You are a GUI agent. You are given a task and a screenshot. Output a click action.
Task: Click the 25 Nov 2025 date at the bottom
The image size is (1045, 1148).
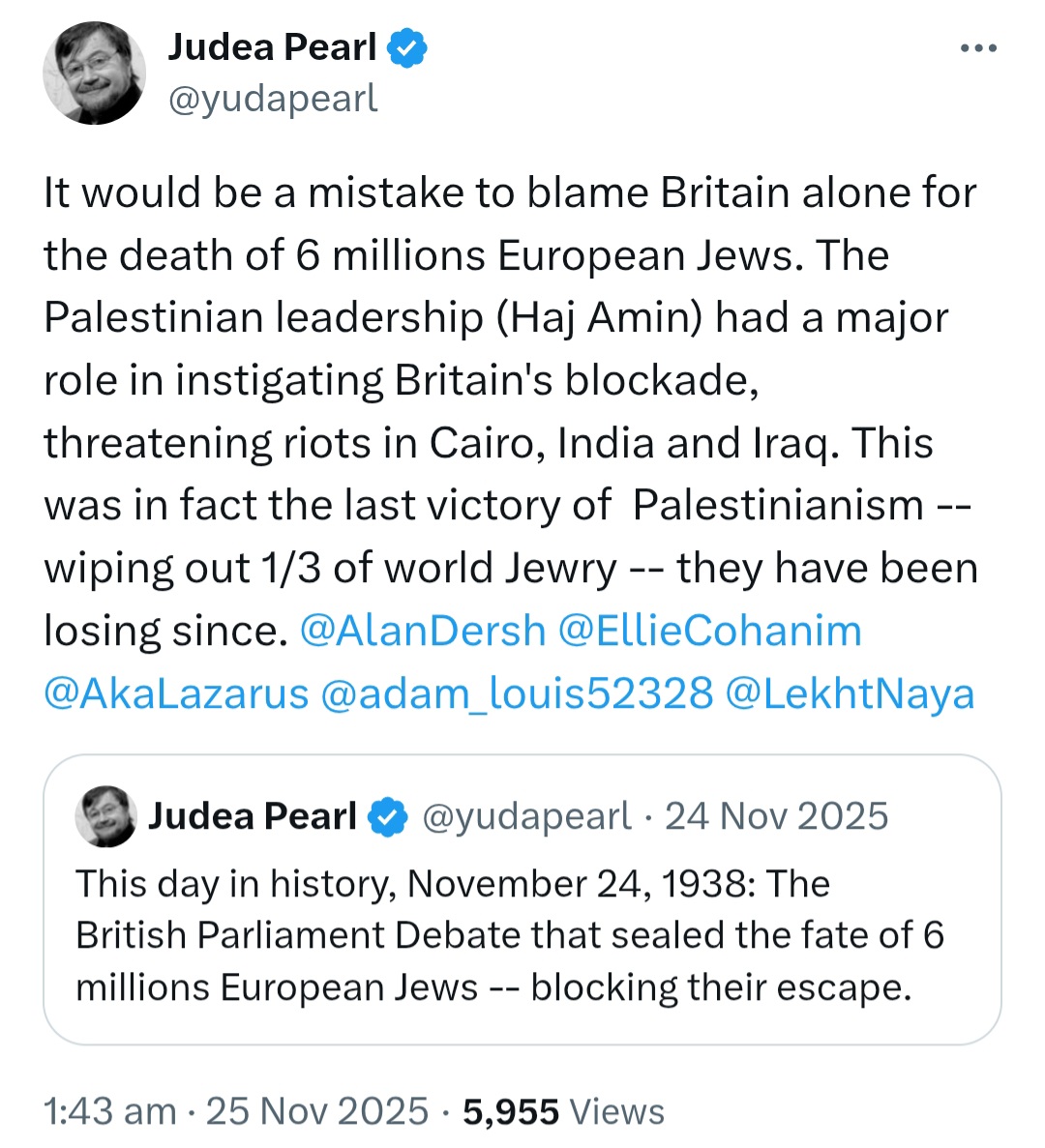click(x=317, y=1110)
